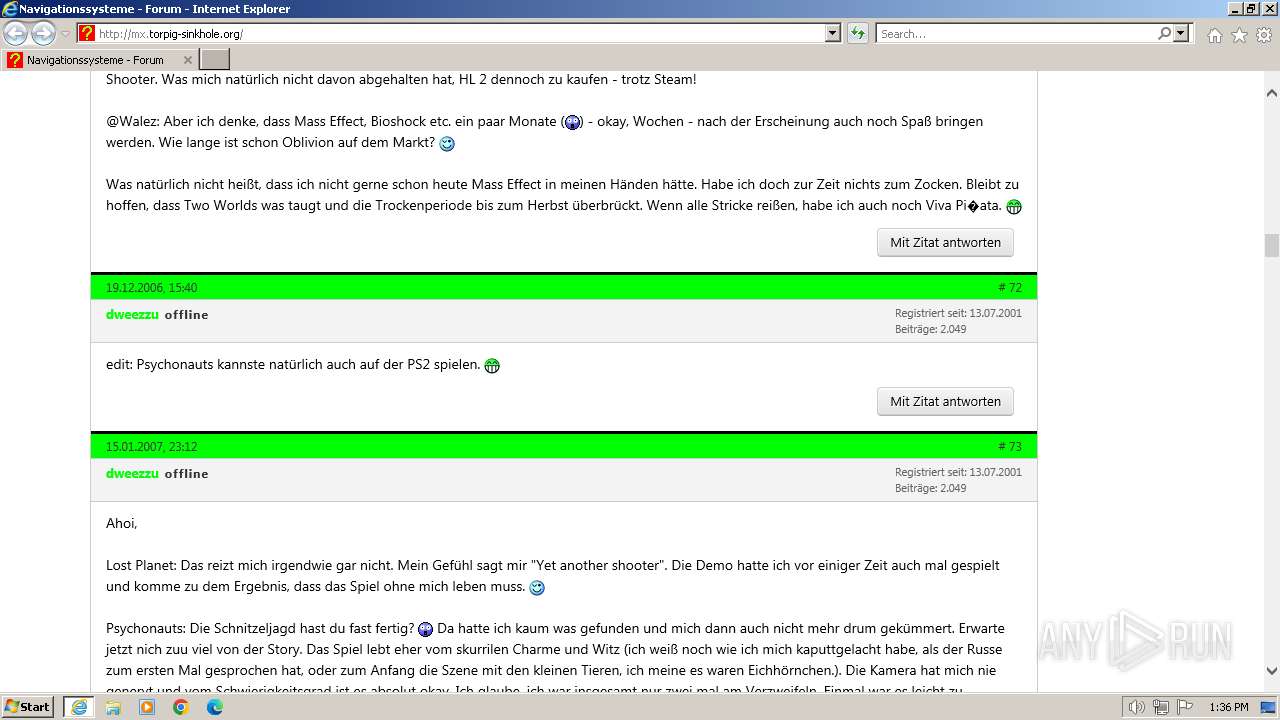Click the date 19.12.2006, 15:40

[x=151, y=287]
